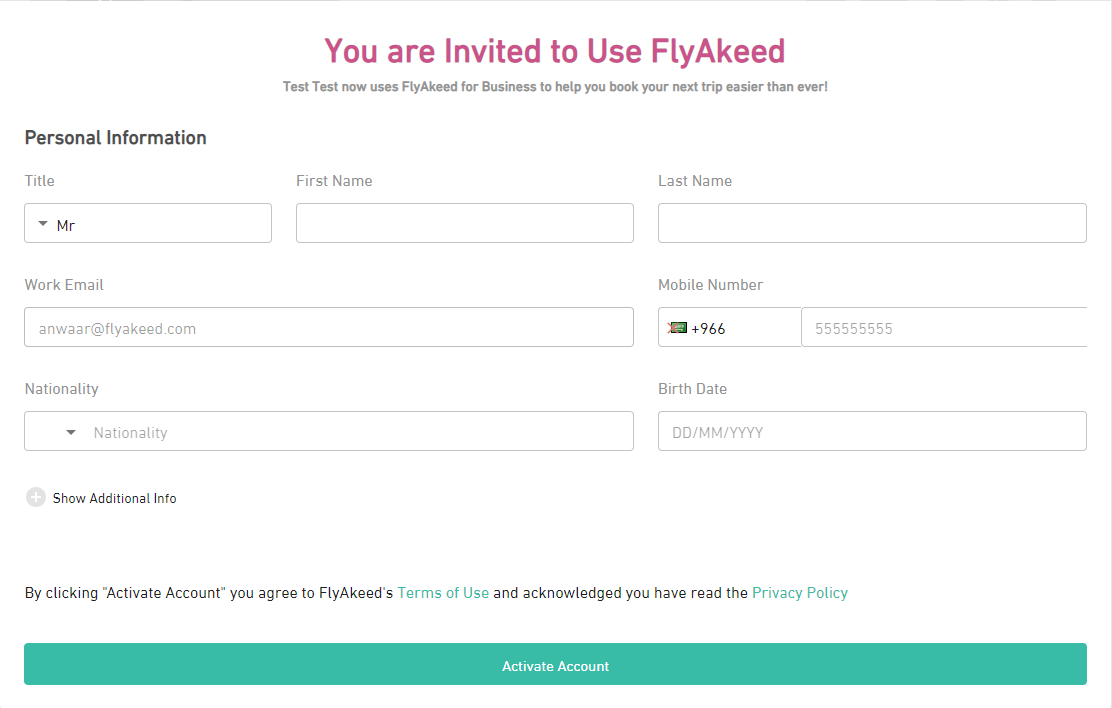The height and width of the screenshot is (708, 1112).
Task: Expand the Nationality dropdown arrow
Action: [71, 432]
